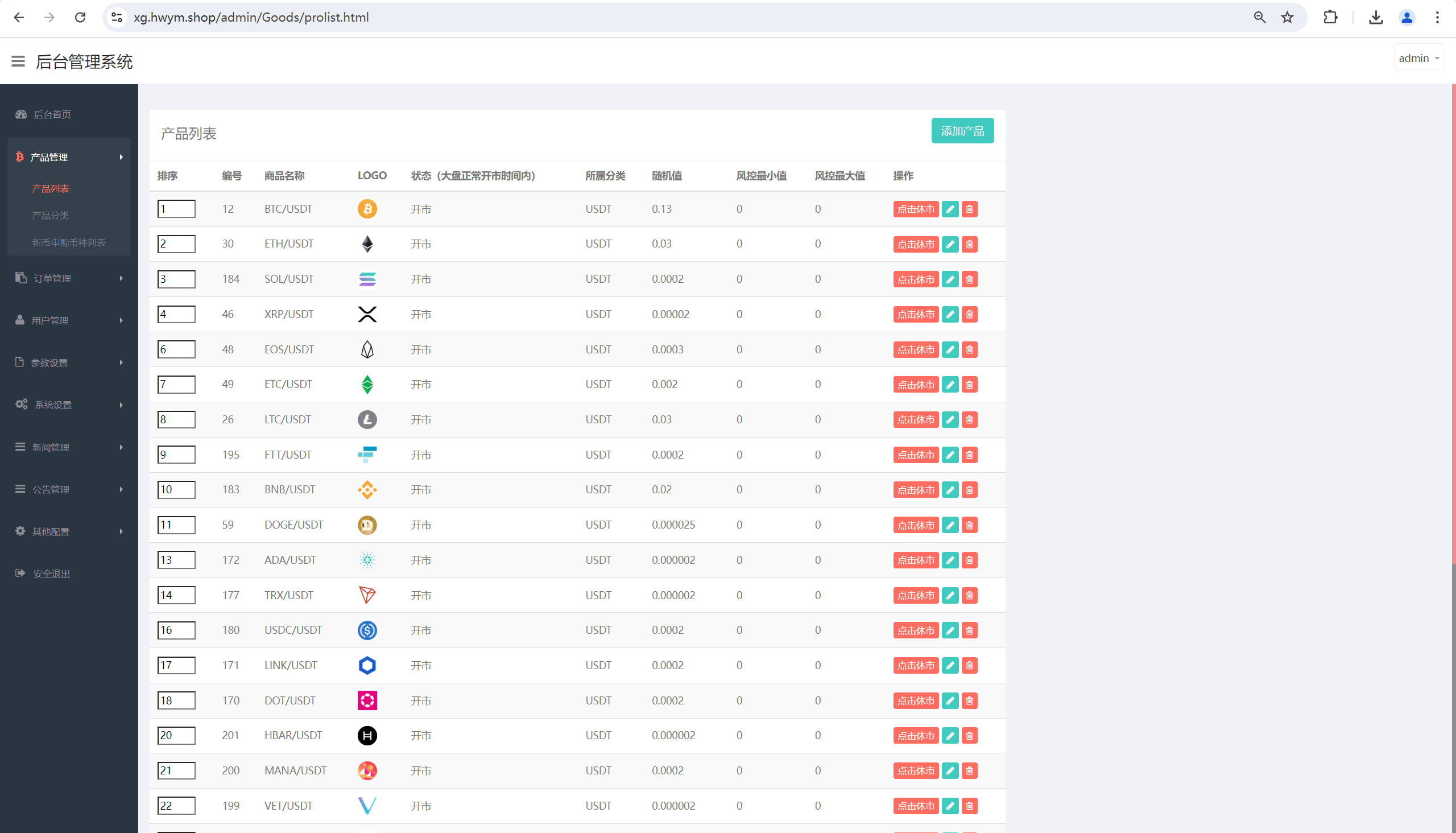This screenshot has width=1456, height=833.
Task: Click the edit pencil icon for DOGE/USDT
Action: (950, 525)
